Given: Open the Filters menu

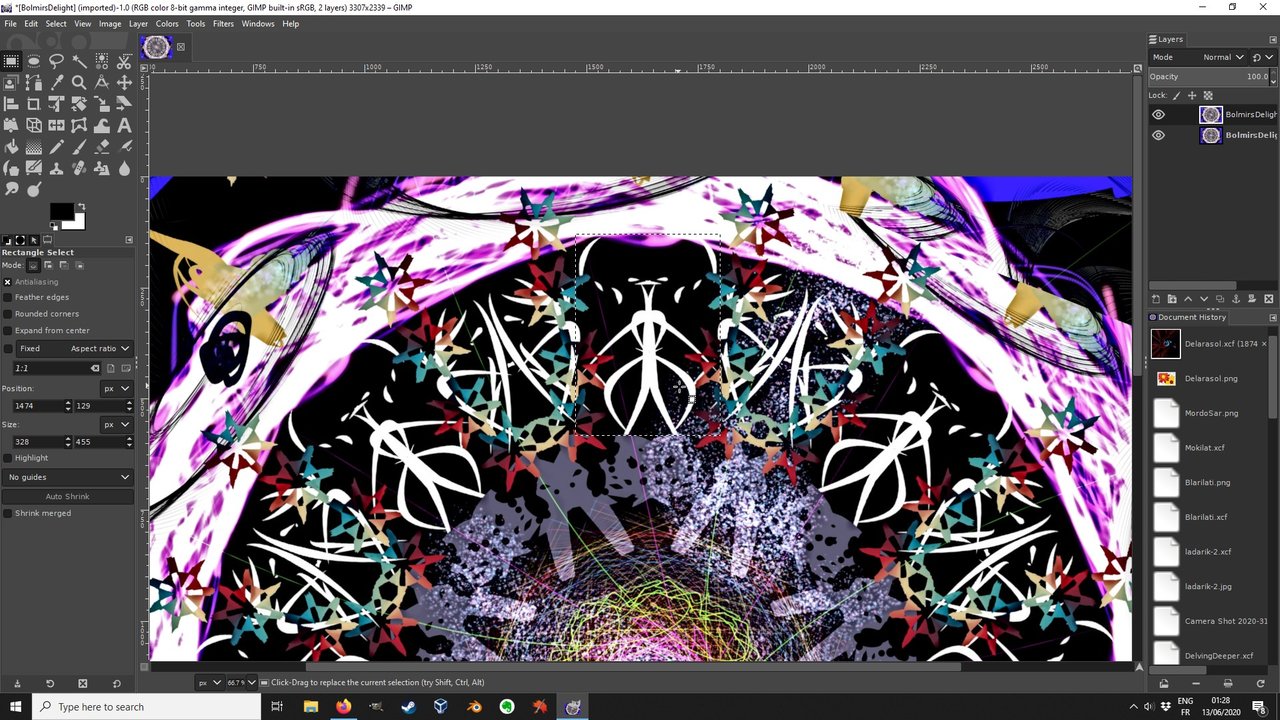Looking at the screenshot, I should (x=223, y=23).
